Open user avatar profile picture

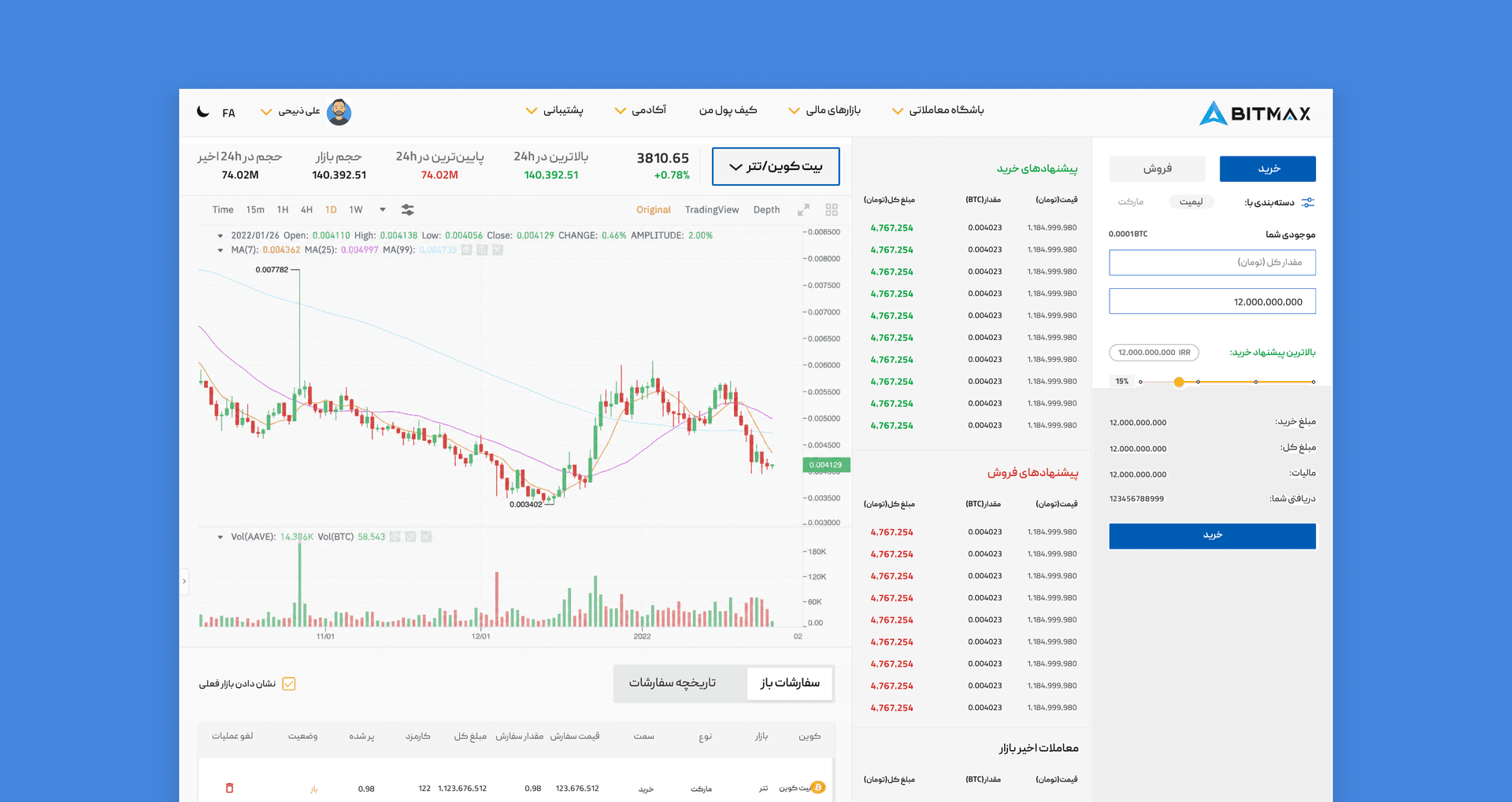point(339,112)
